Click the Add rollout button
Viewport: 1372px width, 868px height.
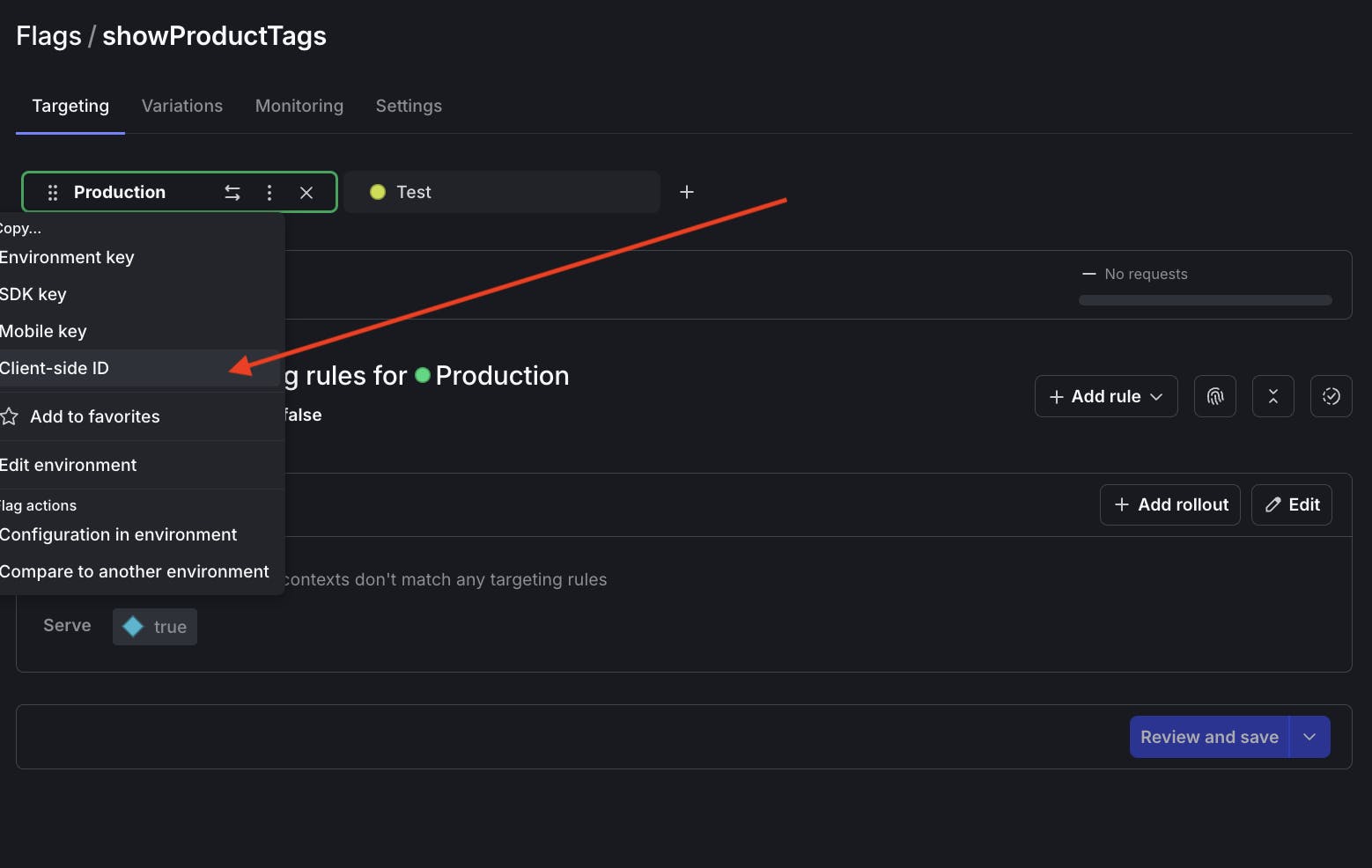(x=1170, y=504)
